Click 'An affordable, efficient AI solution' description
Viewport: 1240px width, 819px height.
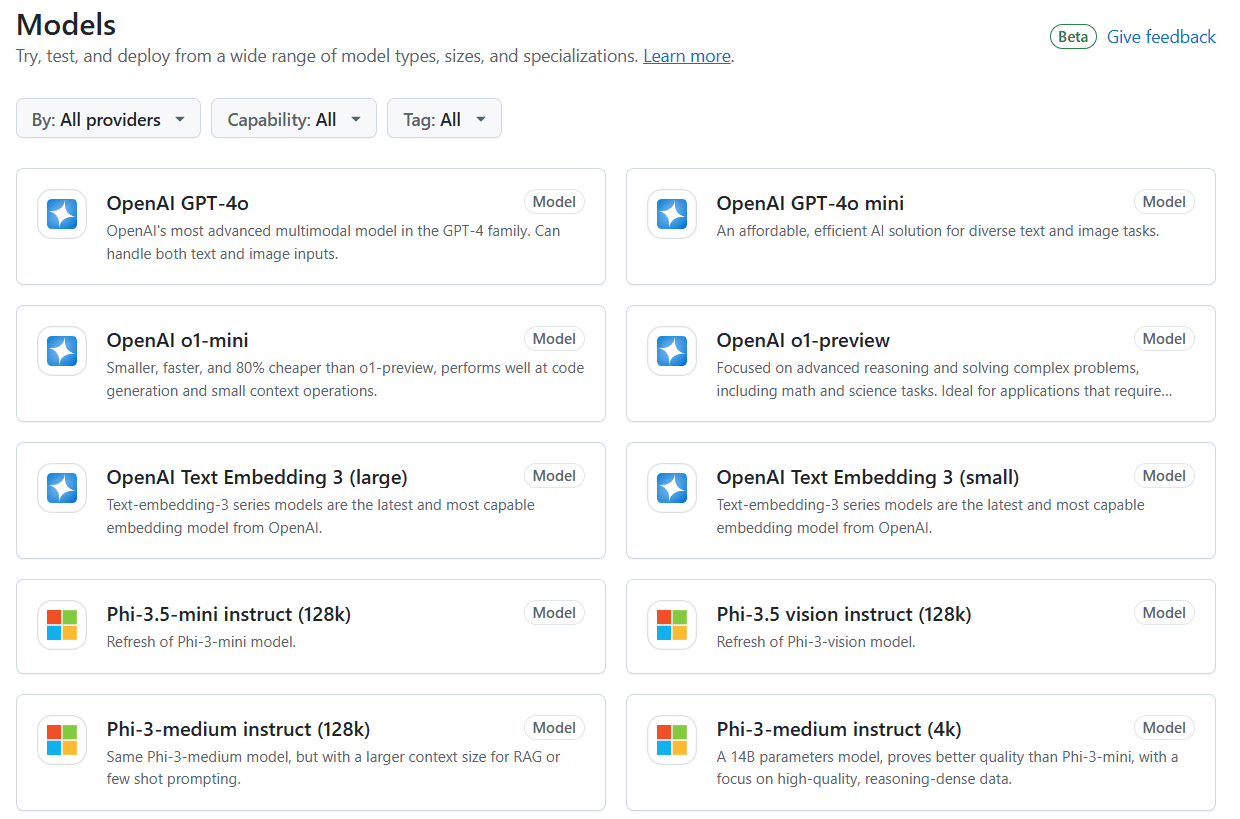point(938,231)
